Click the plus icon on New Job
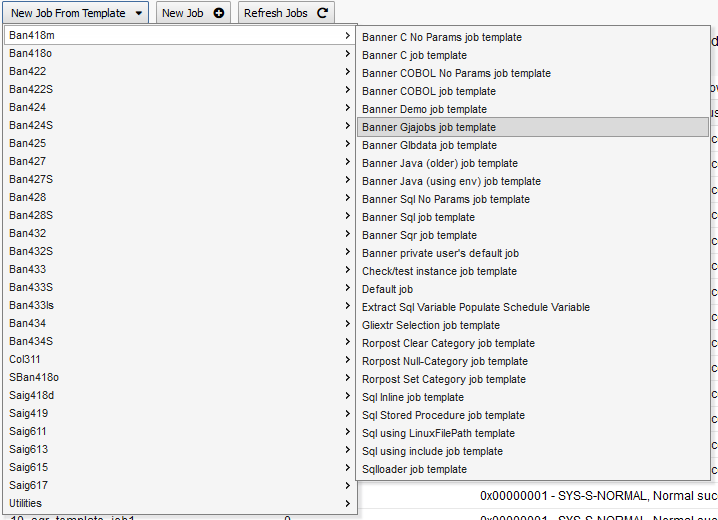The height and width of the screenshot is (520, 718). pos(219,13)
